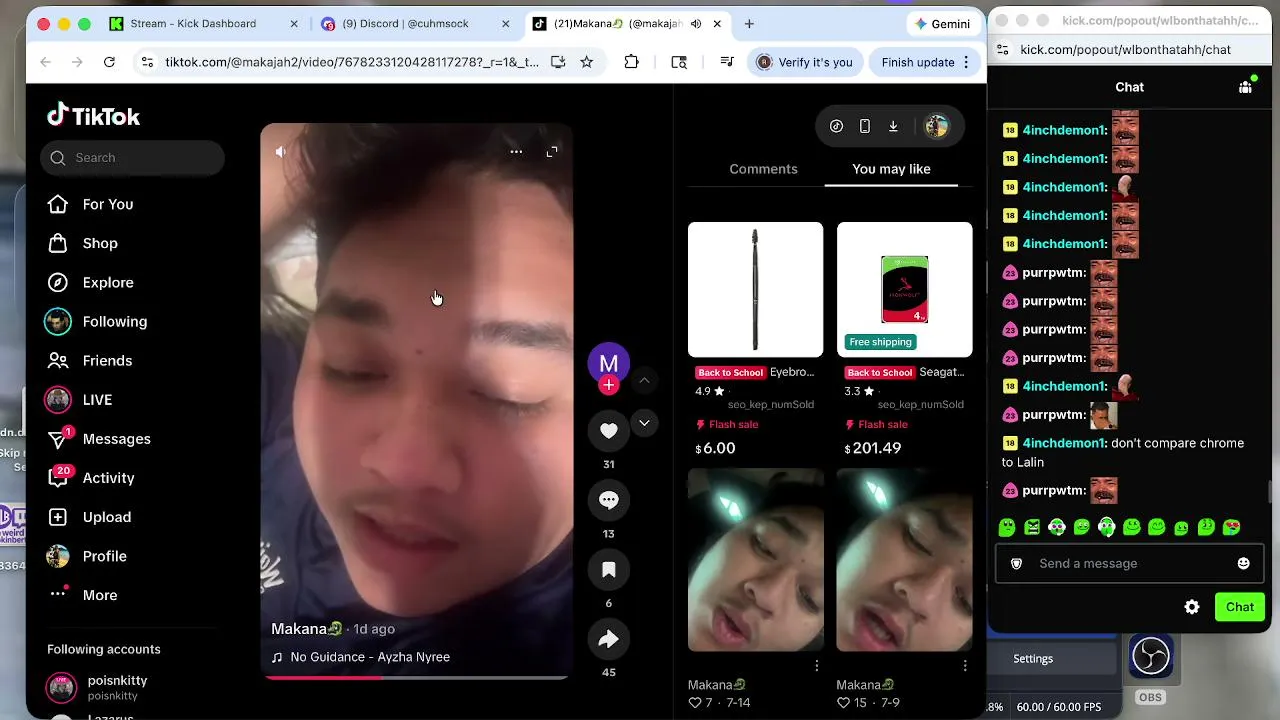Click the Verify it's you profile button
Screen dimensions: 1280x720
806,62
